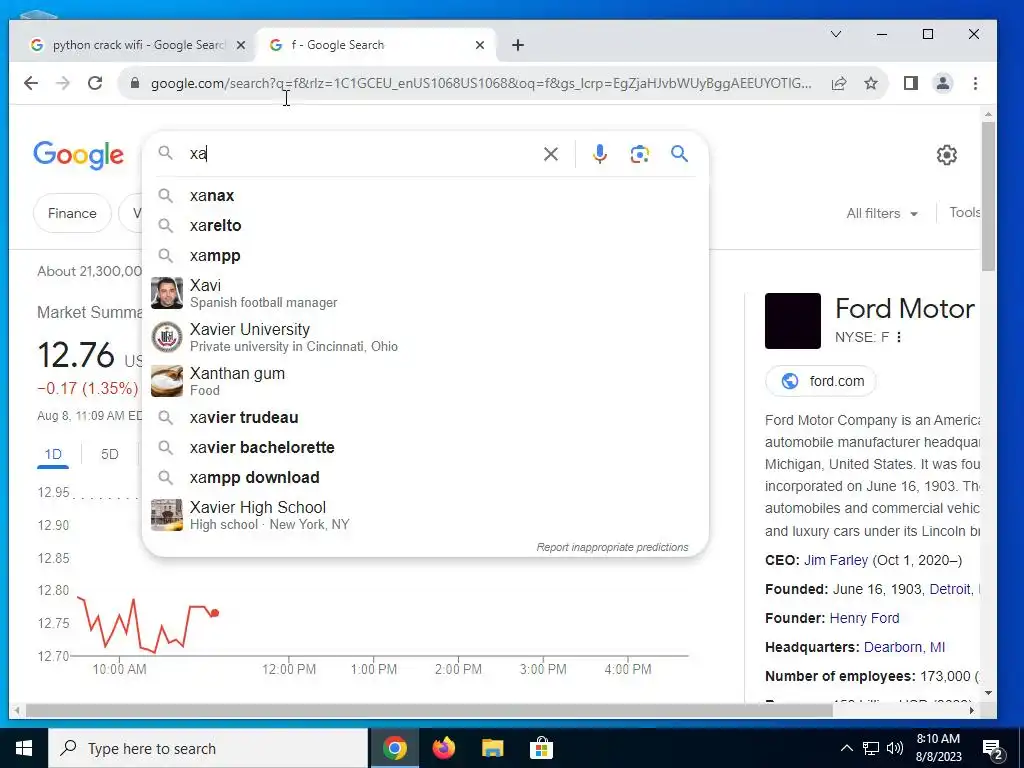Image resolution: width=1024 pixels, height=768 pixels.
Task: Reload the current page
Action: pos(95,83)
